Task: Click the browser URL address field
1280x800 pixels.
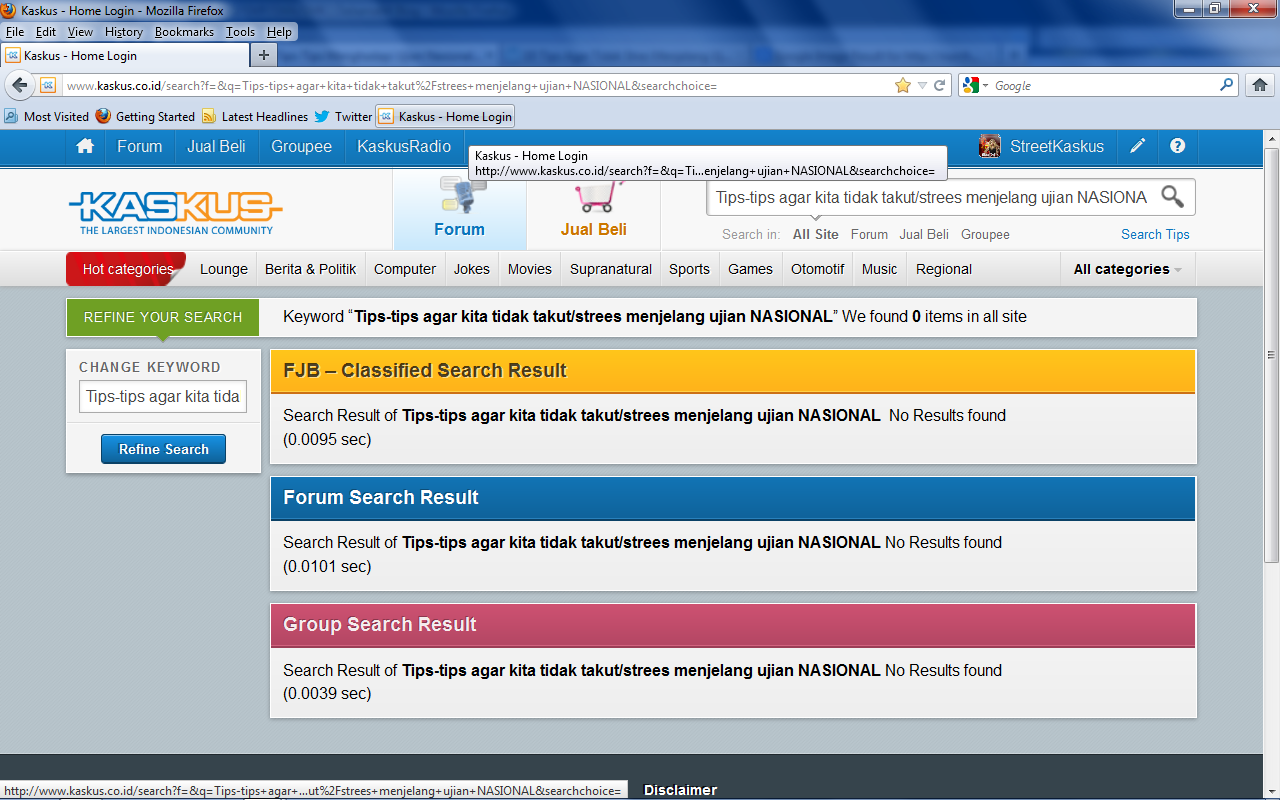Action: 478,86
